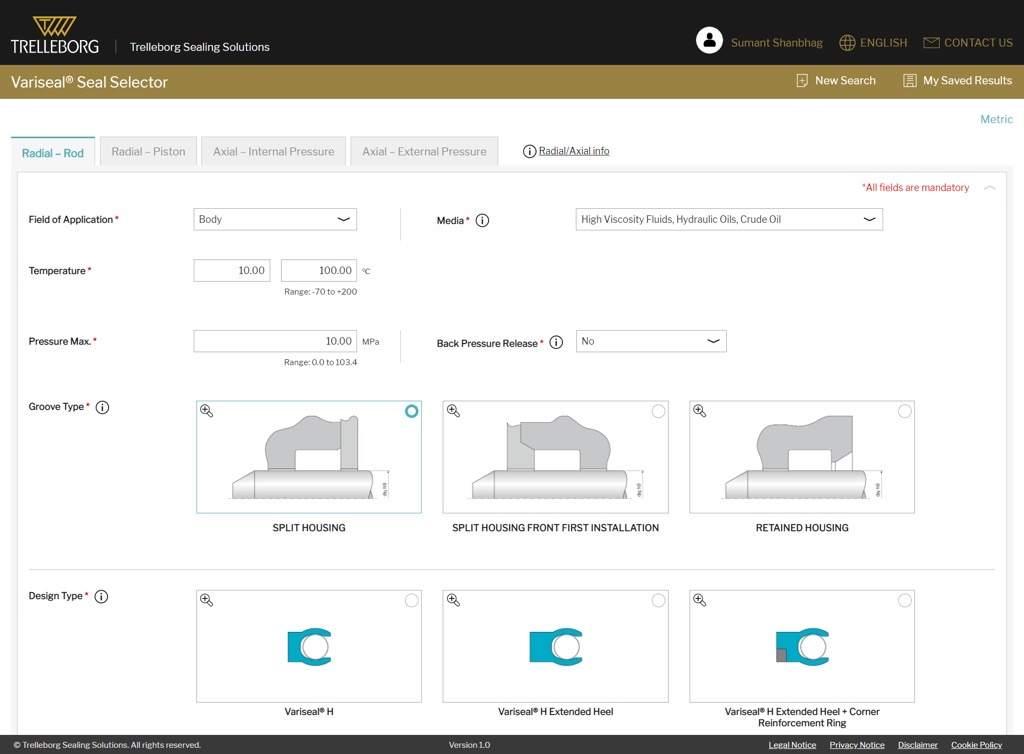This screenshot has width=1024, height=754.
Task: Choose the Variseal H design radio button
Action: [411, 600]
